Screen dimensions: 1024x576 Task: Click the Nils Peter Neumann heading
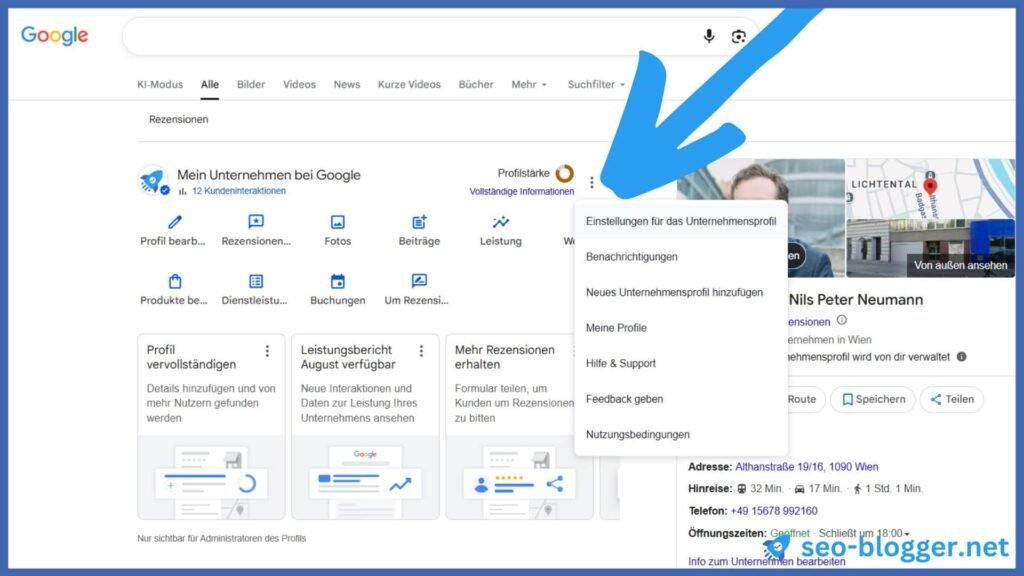point(856,300)
